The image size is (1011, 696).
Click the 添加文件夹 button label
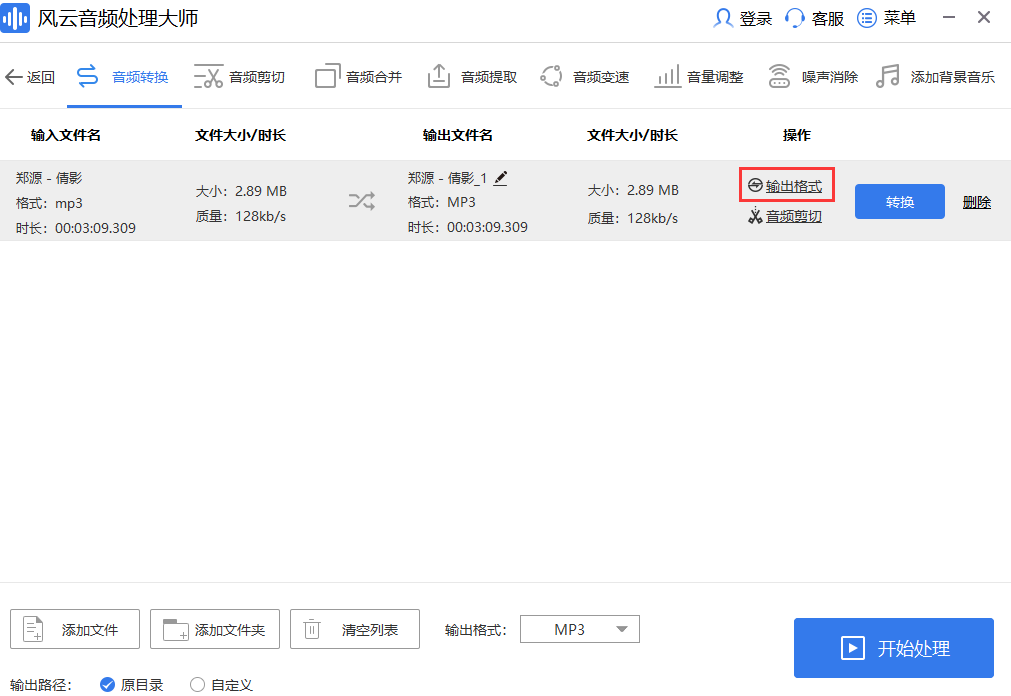coord(230,630)
